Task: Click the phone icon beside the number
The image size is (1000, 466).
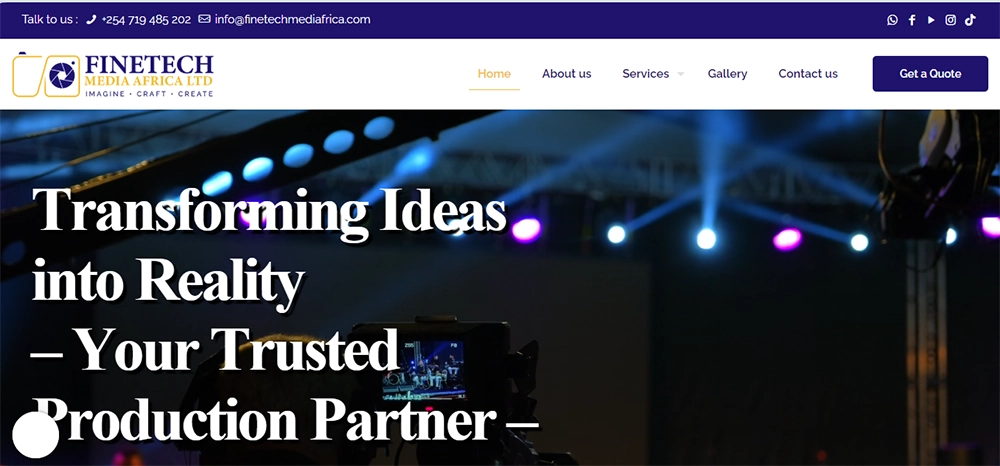Action: click(91, 20)
